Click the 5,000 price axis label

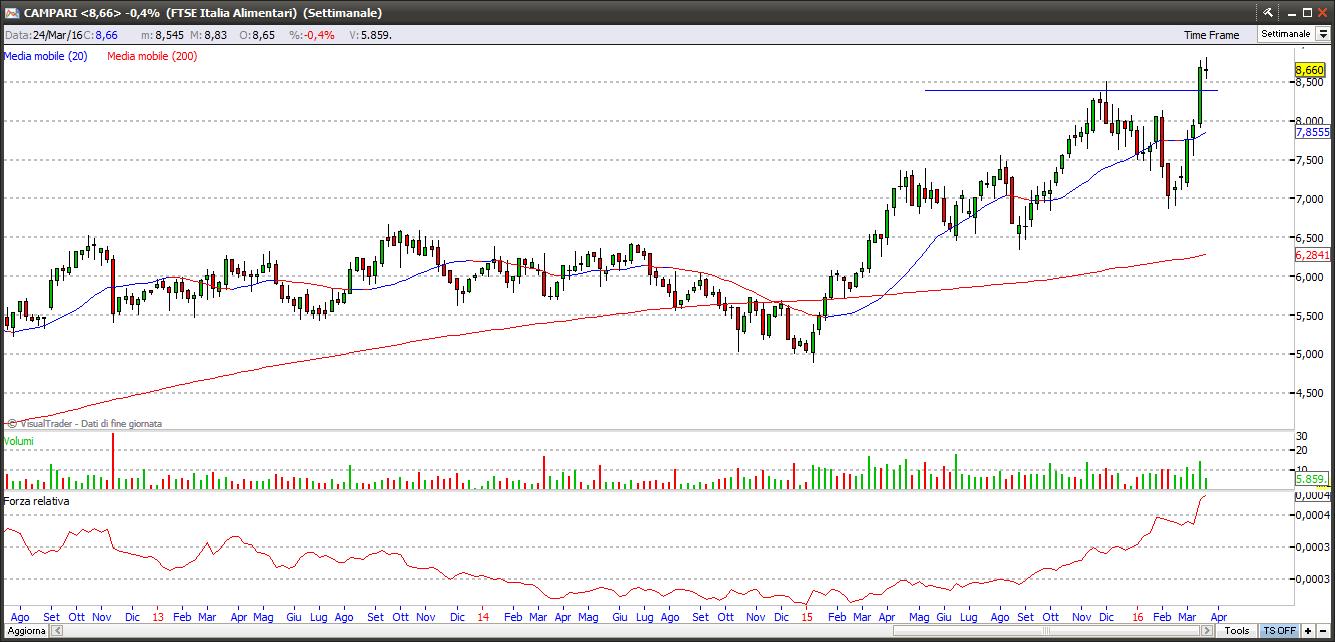click(x=1309, y=354)
